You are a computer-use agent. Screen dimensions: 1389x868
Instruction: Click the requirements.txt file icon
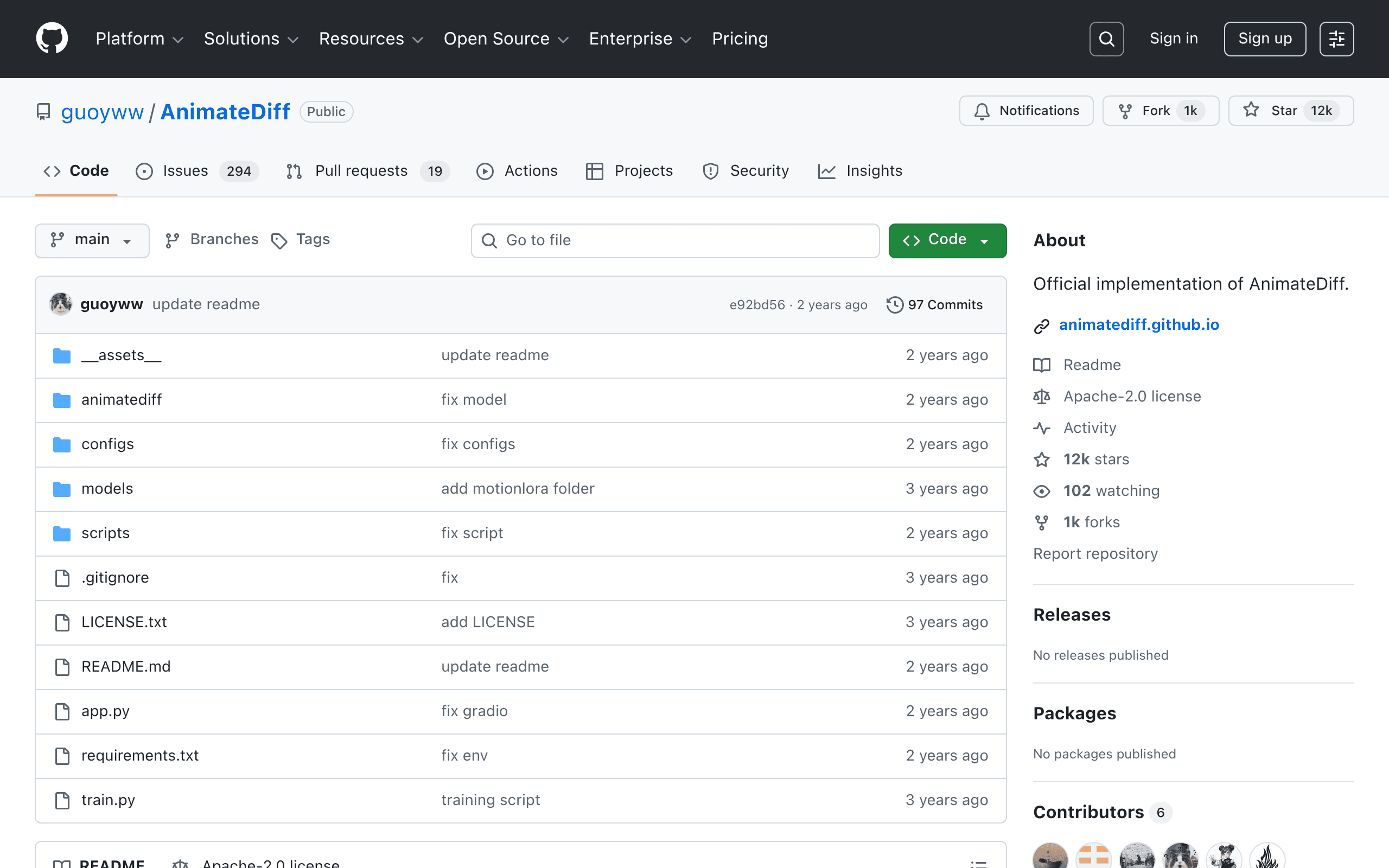[x=62, y=756]
